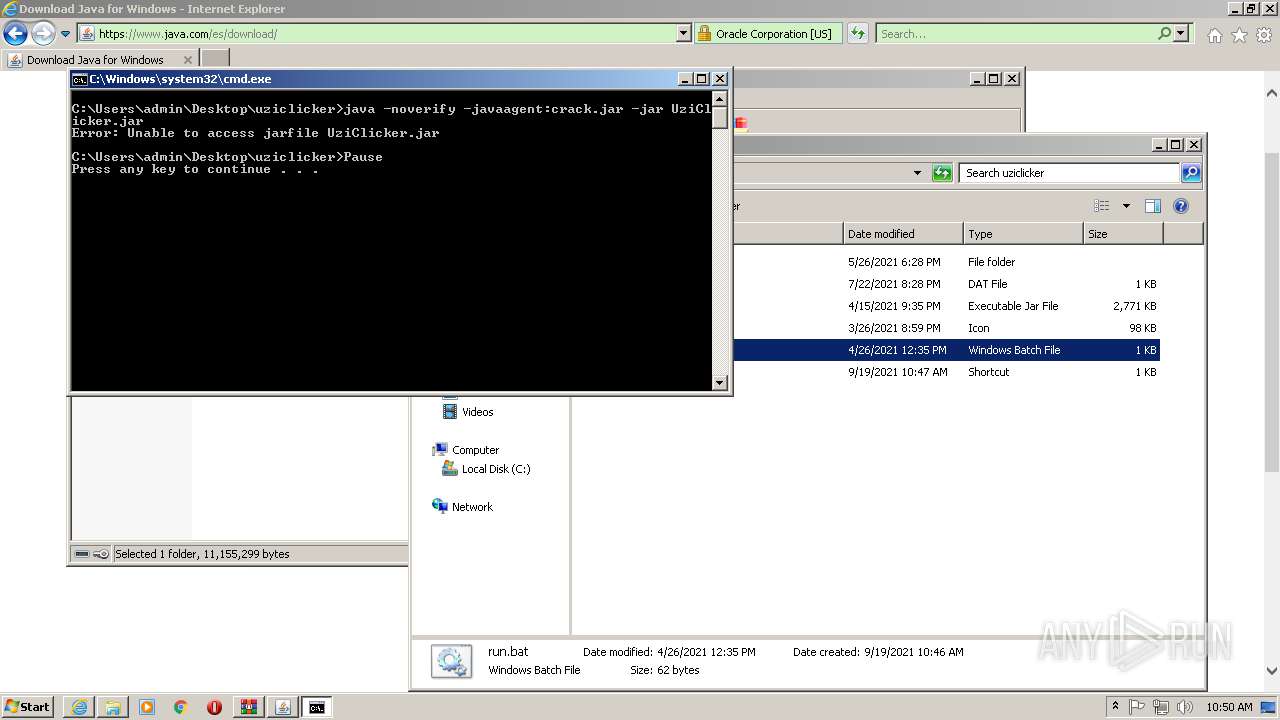Click the Oracle Corporation security padlock icon
The width and height of the screenshot is (1280, 720).
click(704, 34)
